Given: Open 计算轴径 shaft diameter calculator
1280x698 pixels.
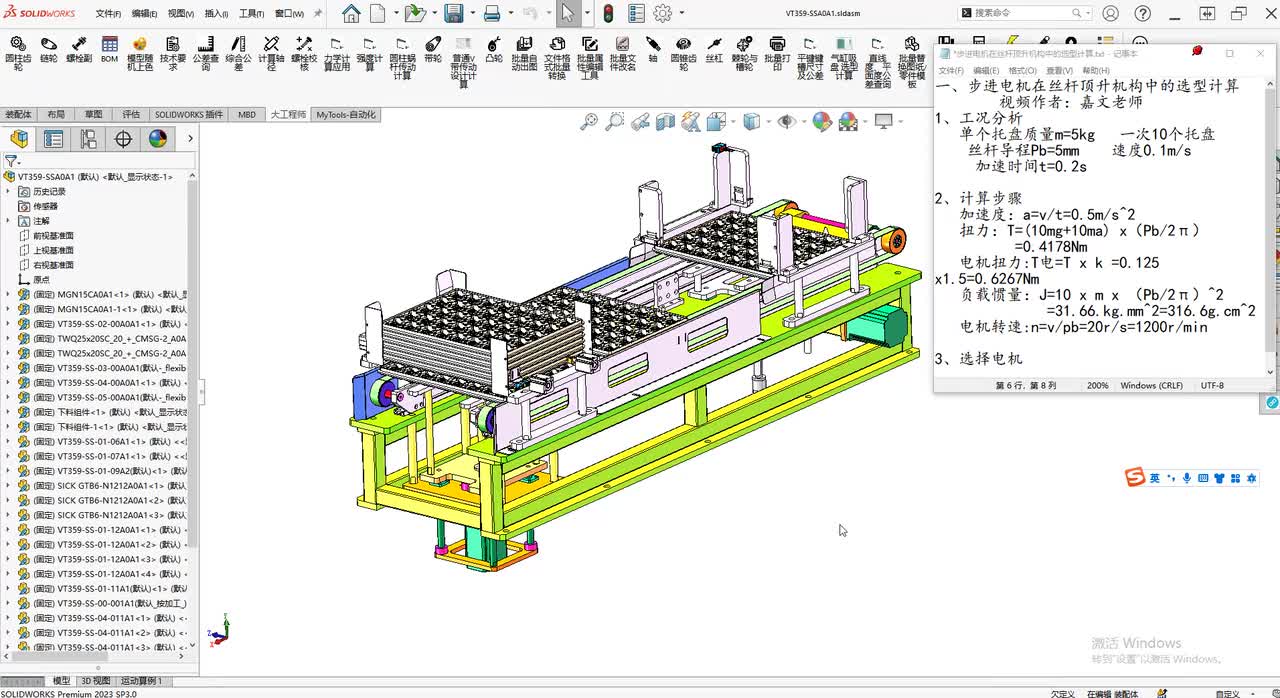Looking at the screenshot, I should click(271, 54).
